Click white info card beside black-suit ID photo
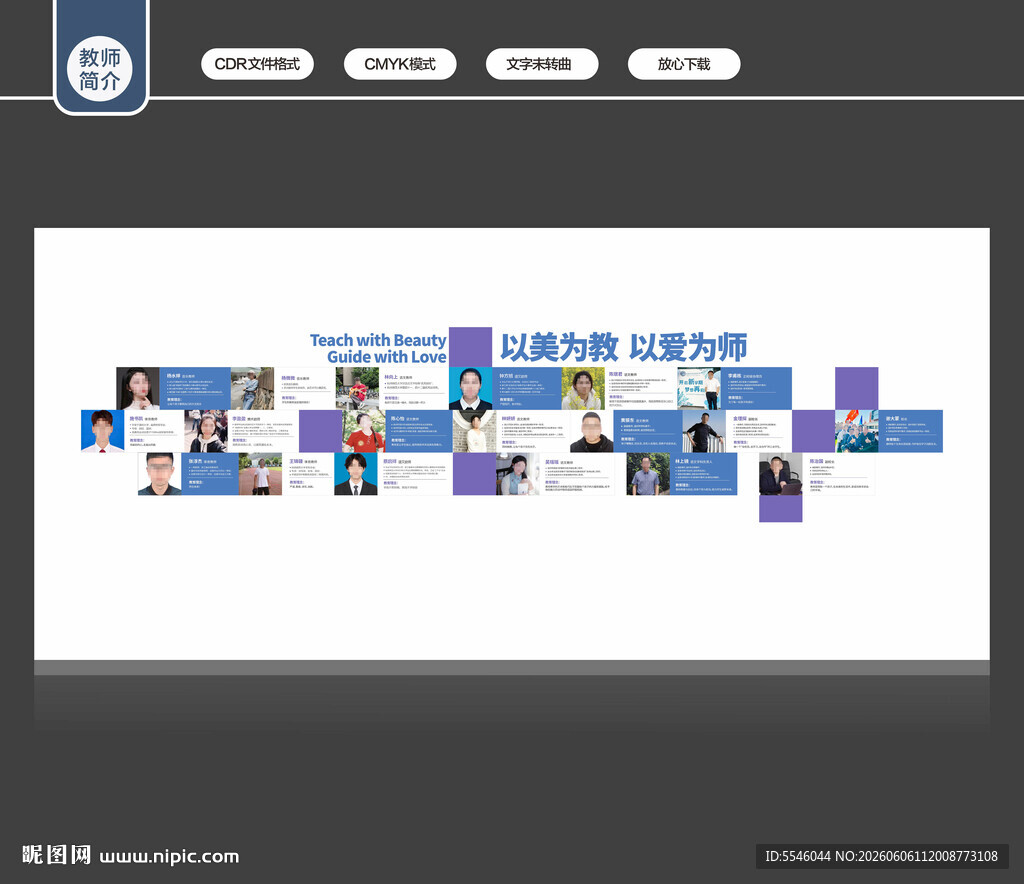Image resolution: width=1024 pixels, height=884 pixels. tap(415, 474)
